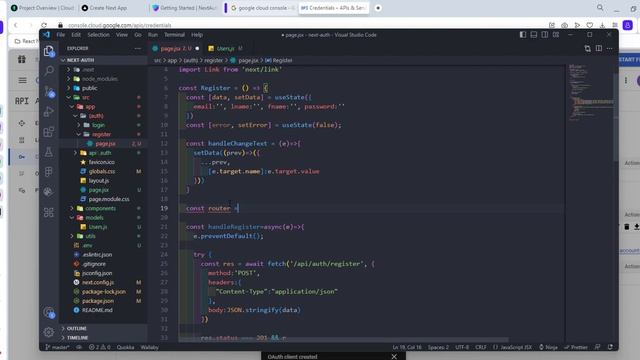The height and width of the screenshot is (360, 640).
Task: Open the Terminal menu
Action: [174, 35]
